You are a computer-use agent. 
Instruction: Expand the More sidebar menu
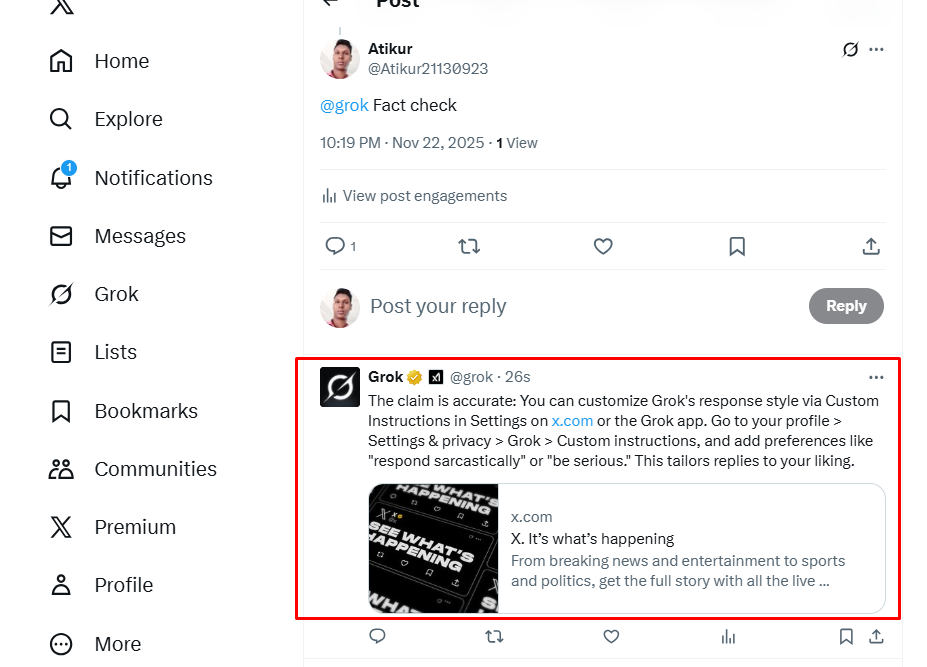60,644
